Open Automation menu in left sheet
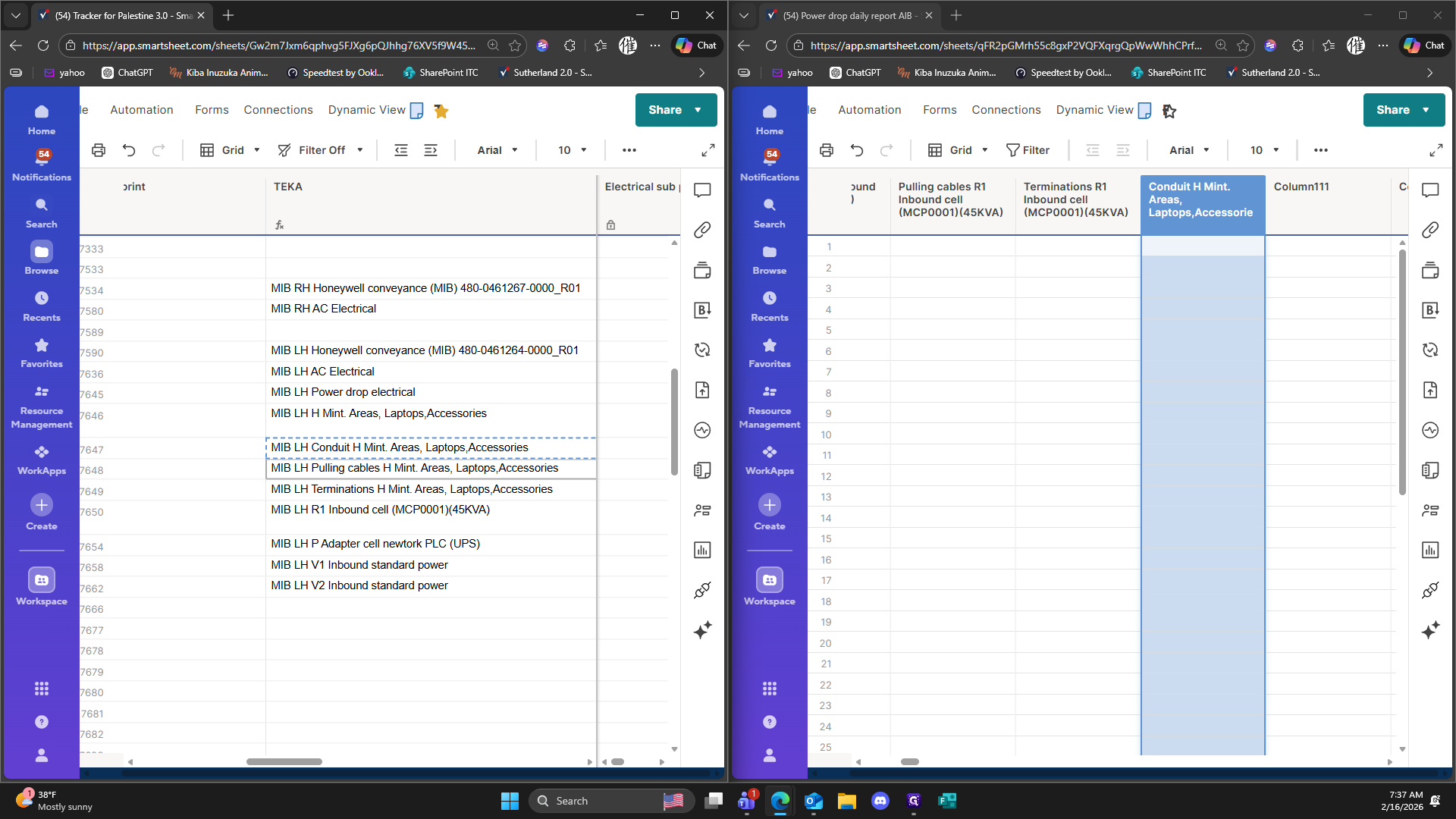This screenshot has height=819, width=1456. [142, 110]
